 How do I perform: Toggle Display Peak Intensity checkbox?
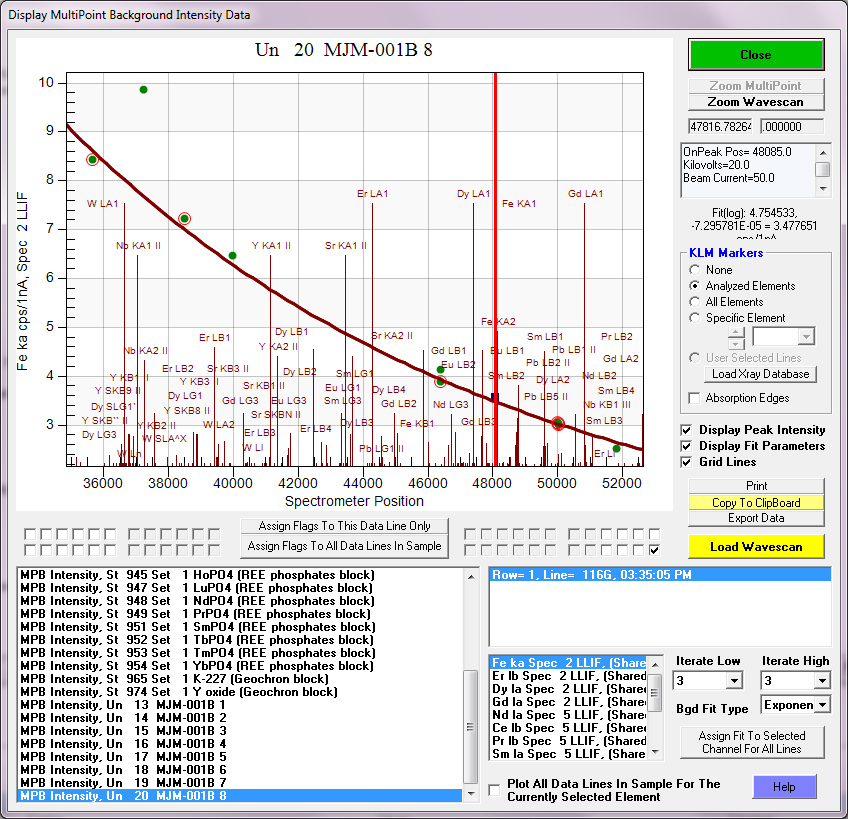686,430
